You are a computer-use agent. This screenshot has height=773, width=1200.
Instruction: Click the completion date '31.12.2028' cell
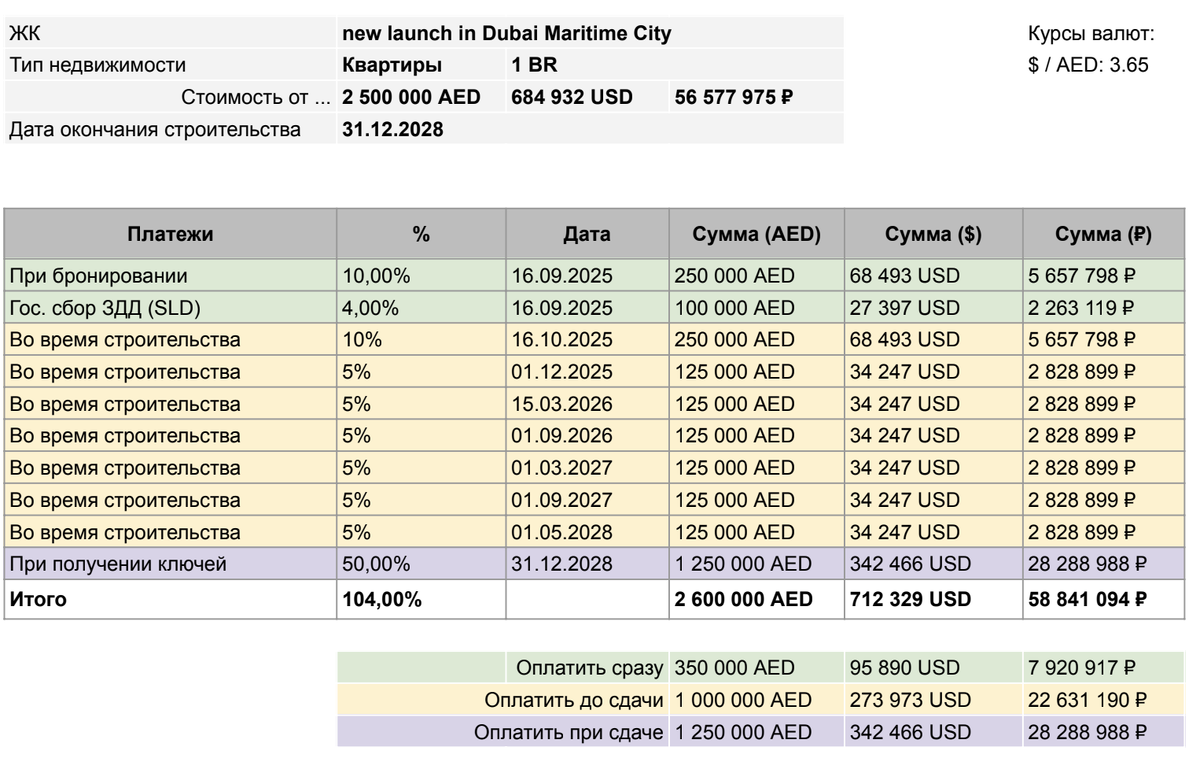390,129
